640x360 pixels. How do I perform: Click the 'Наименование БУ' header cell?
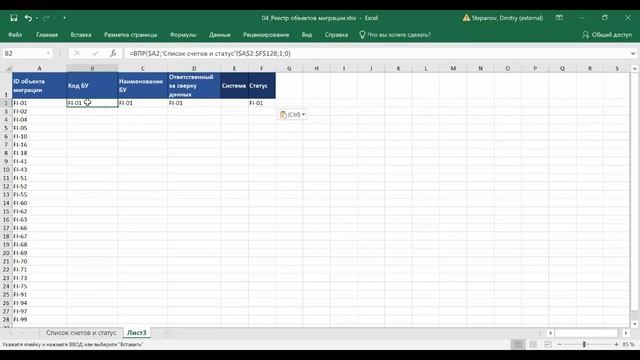coord(142,85)
